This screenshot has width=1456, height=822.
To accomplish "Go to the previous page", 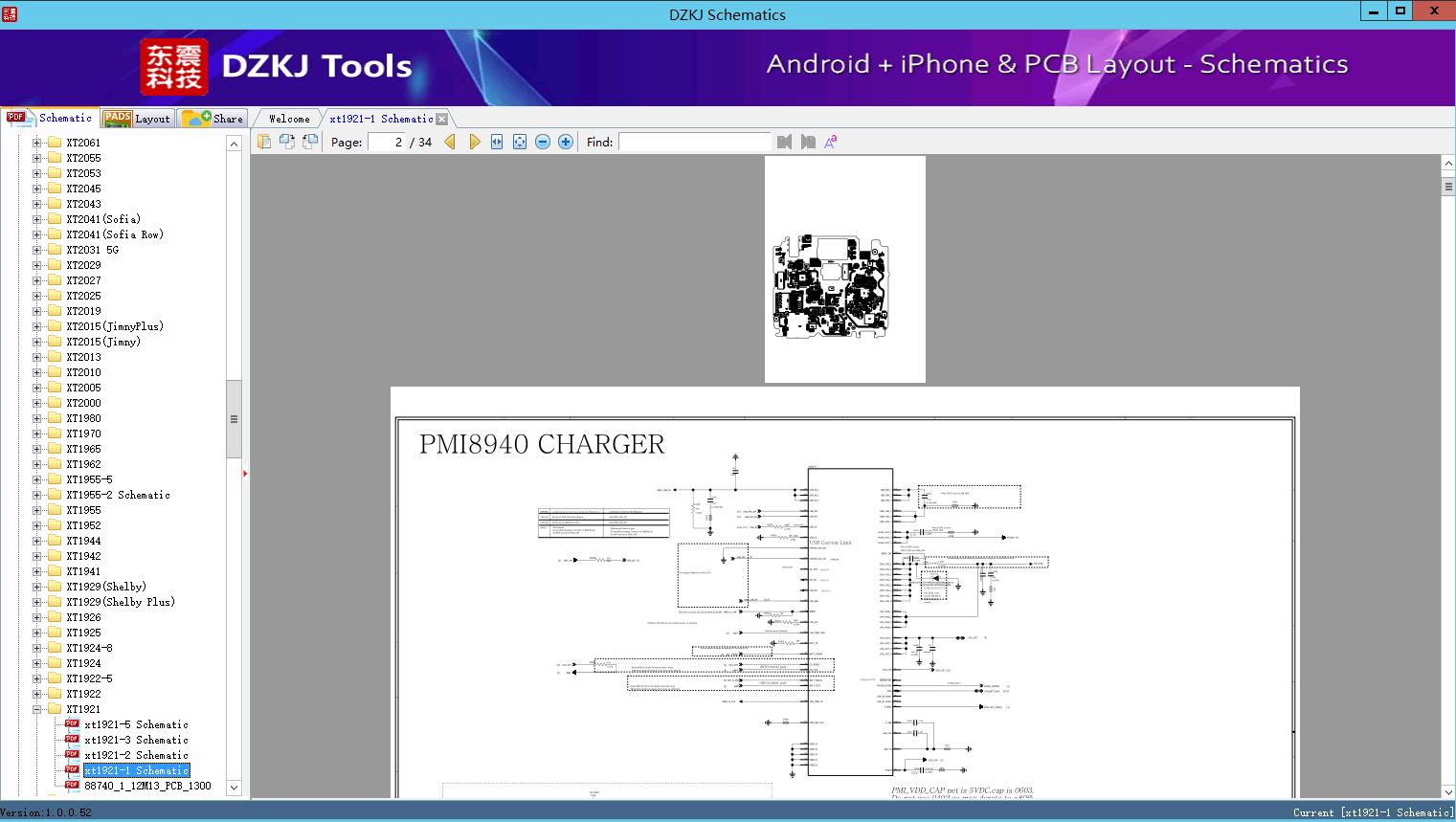I will pyautogui.click(x=450, y=142).
